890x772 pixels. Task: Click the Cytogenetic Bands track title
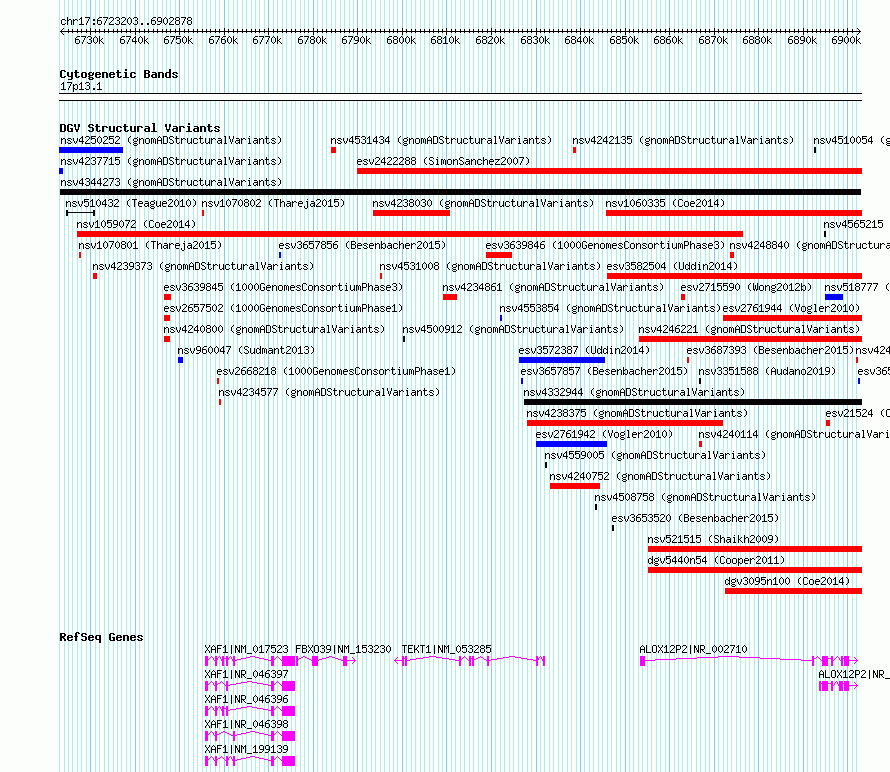[x=119, y=74]
